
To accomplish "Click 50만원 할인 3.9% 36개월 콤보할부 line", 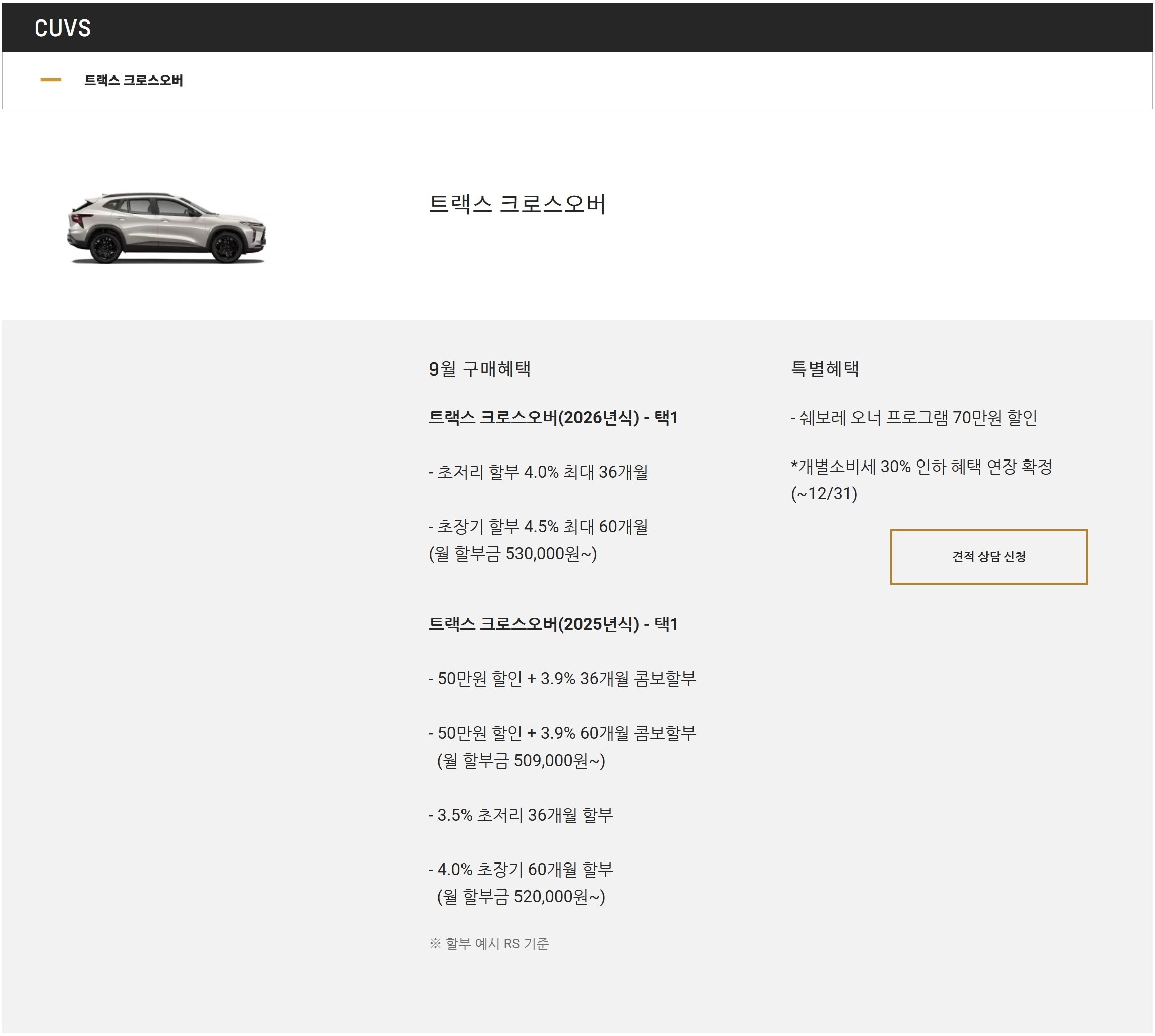I will click(562, 678).
